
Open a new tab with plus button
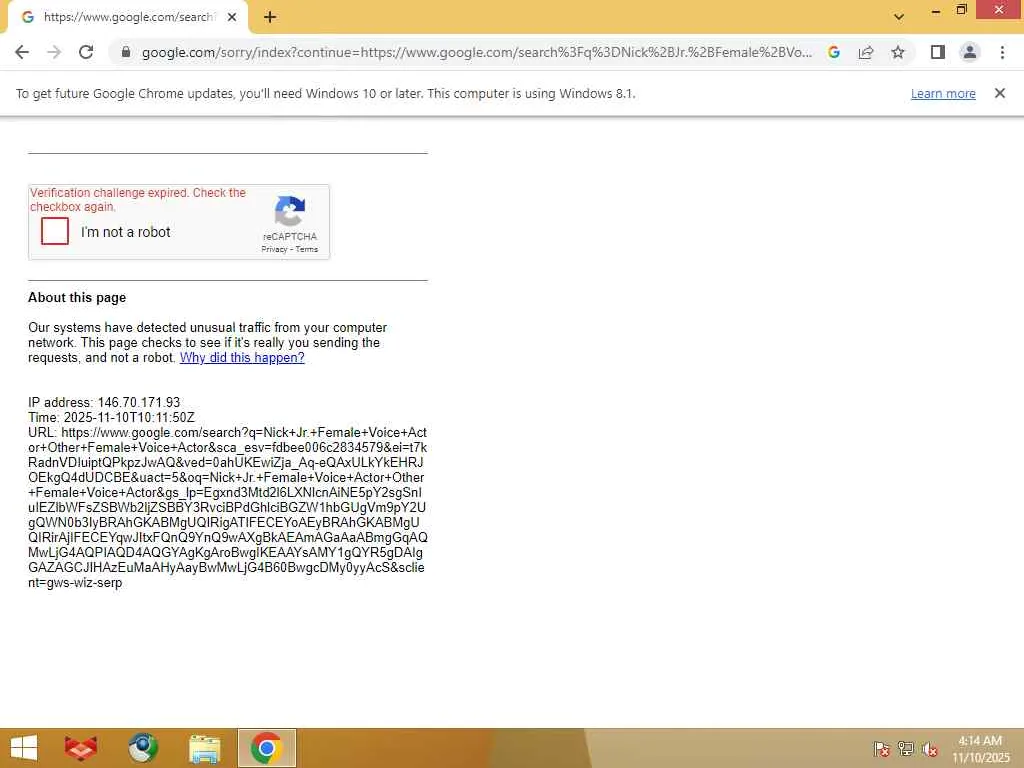[270, 18]
